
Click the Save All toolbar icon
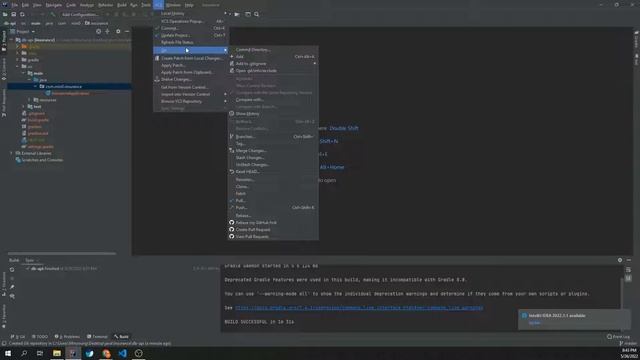pyautogui.click(x=13, y=14)
